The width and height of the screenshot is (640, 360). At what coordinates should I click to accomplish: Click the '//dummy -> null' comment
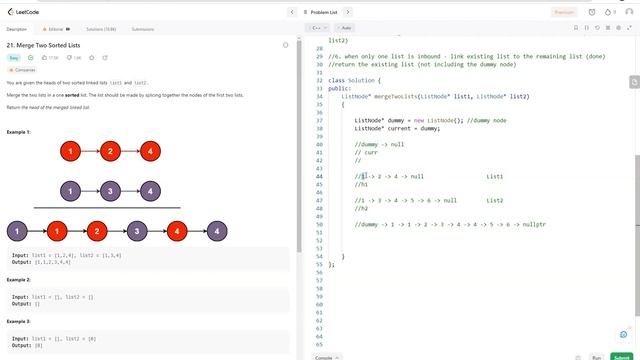click(379, 144)
